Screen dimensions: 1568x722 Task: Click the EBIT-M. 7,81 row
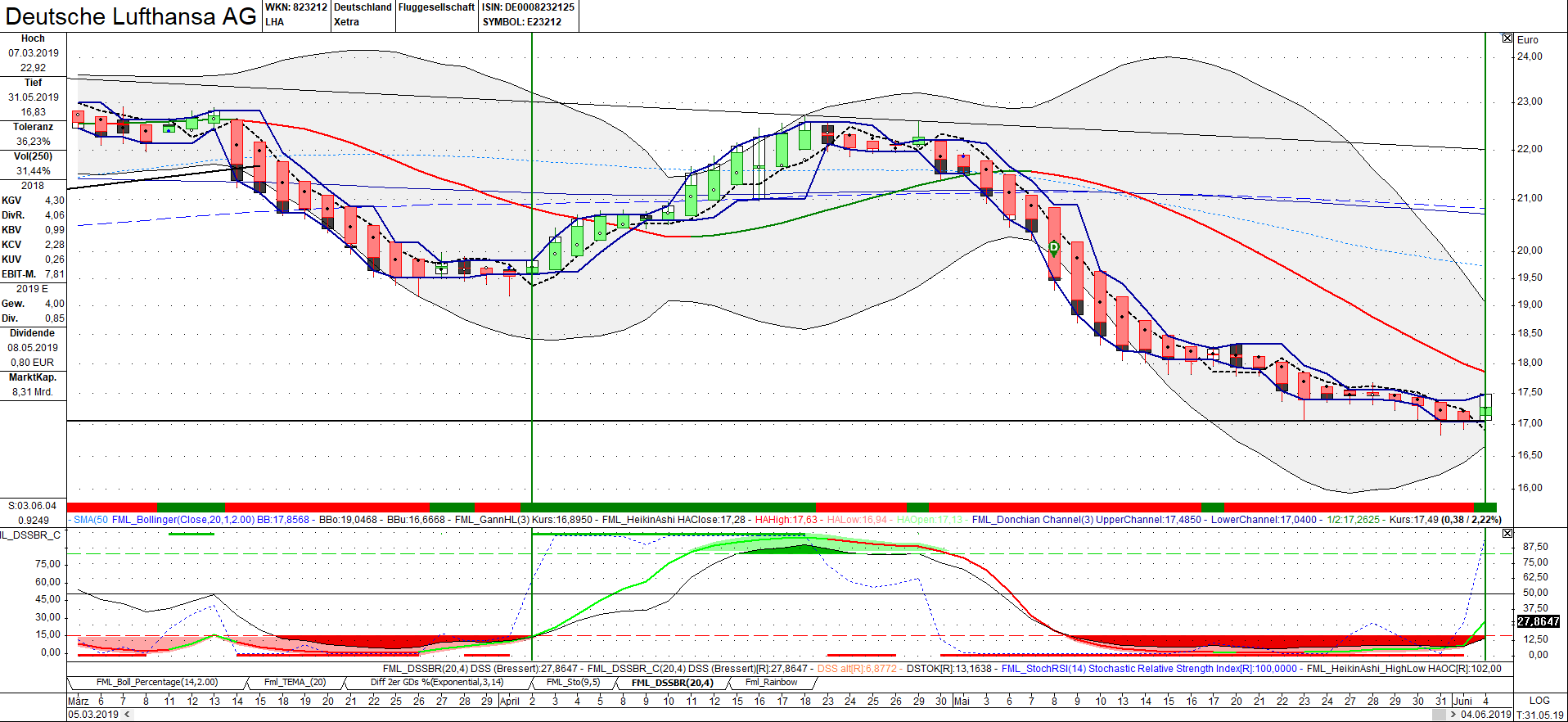coord(34,273)
